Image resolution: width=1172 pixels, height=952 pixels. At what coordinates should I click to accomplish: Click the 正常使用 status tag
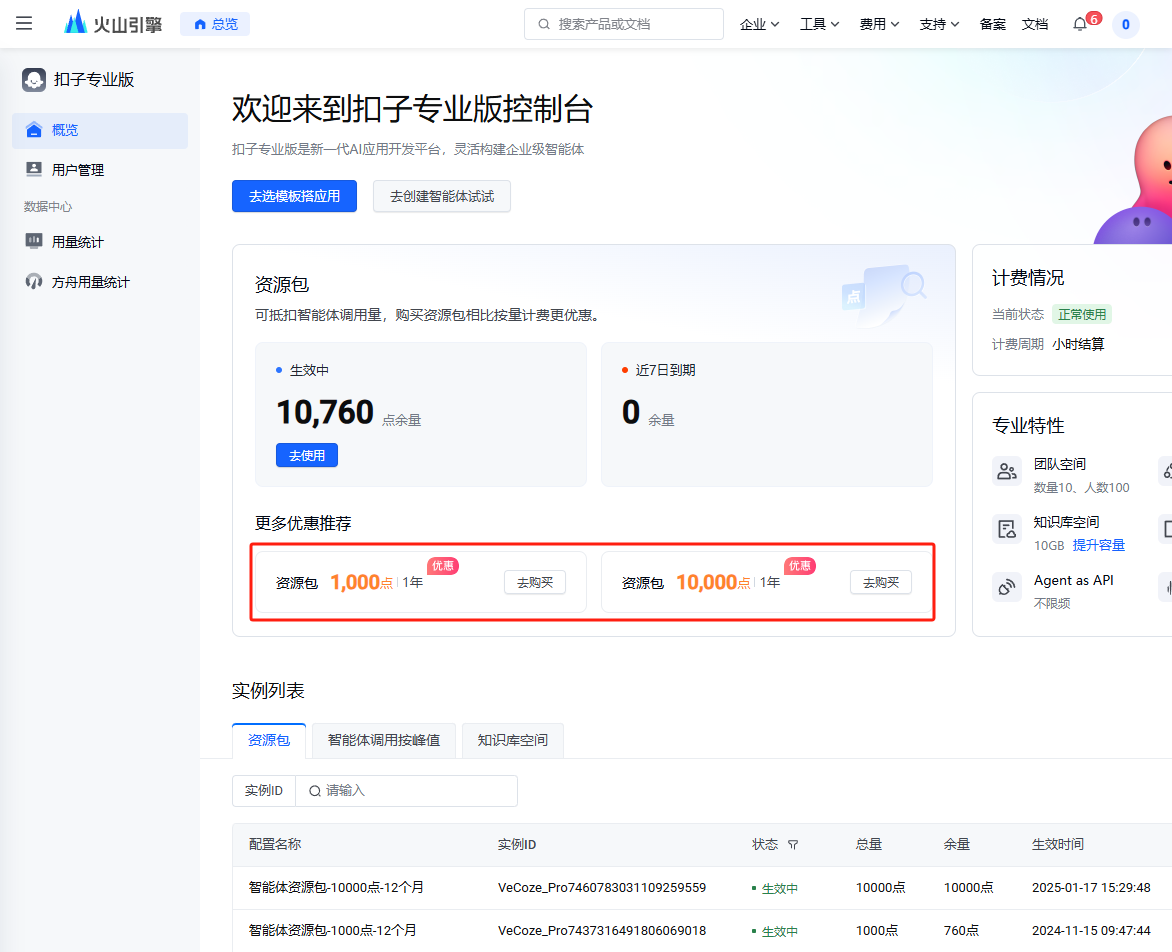tap(1082, 314)
